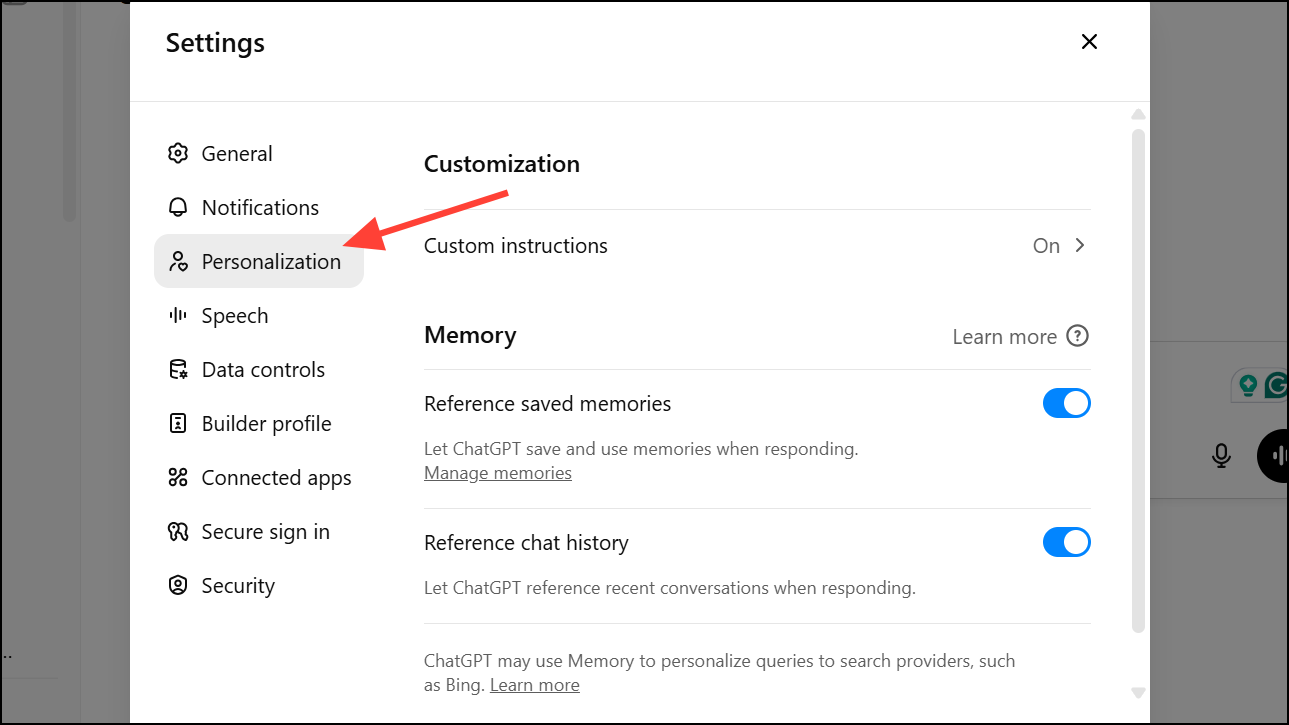
Task: Click the Memory help question mark icon
Action: point(1077,337)
